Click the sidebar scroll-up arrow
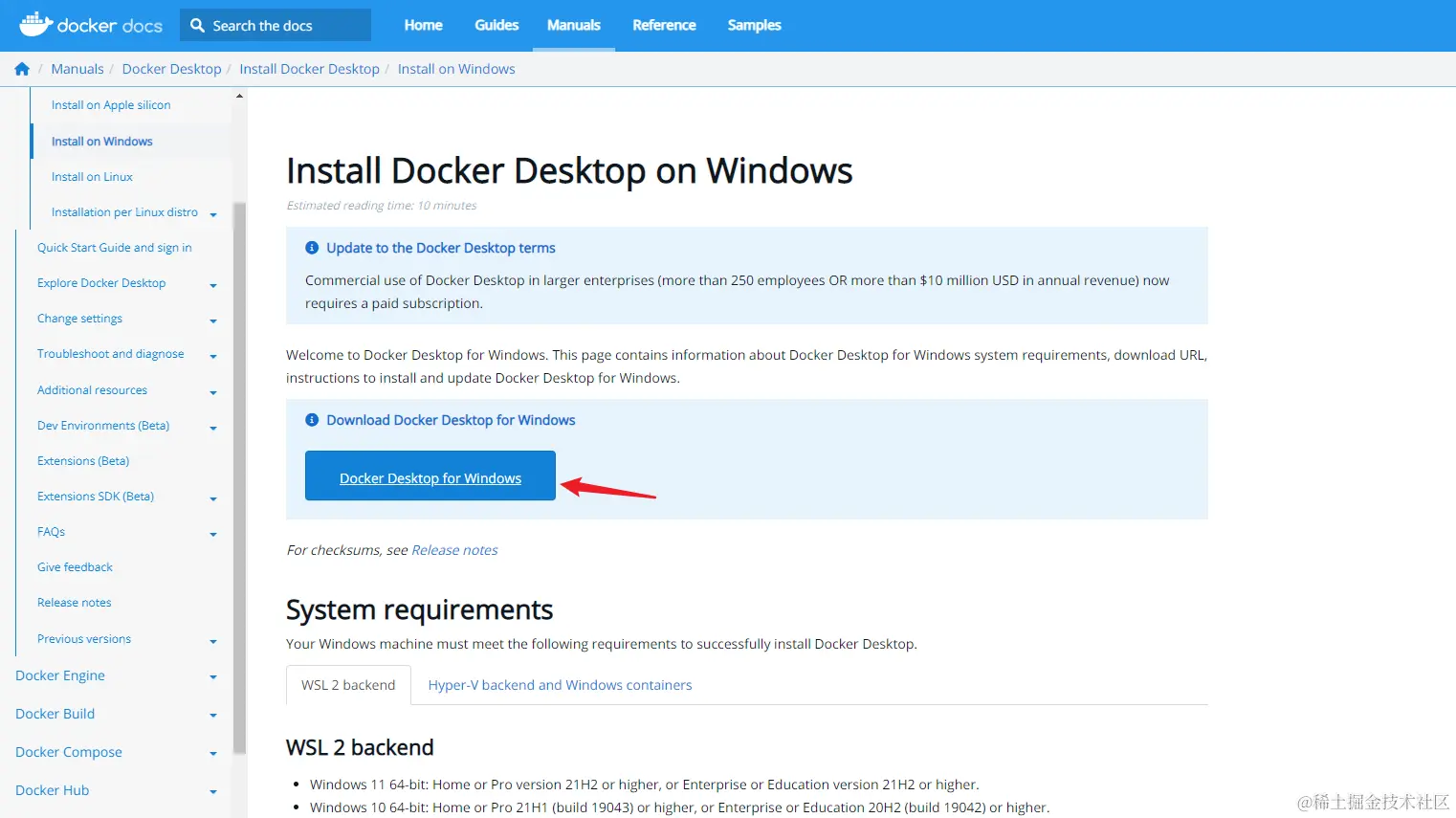Viewport: 1456px width, 818px height. 239,96
